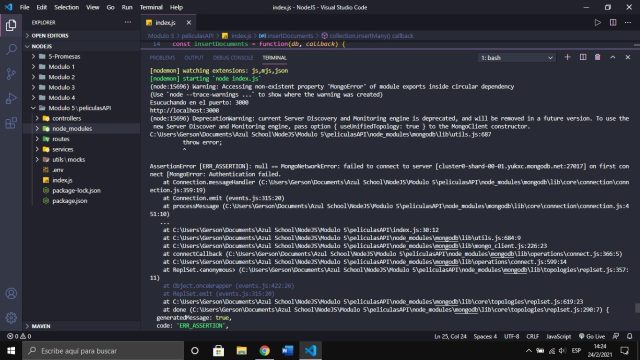Screen dimensions: 640x360
Task: Expand the Modulo 4 folder
Action: point(82,98)
